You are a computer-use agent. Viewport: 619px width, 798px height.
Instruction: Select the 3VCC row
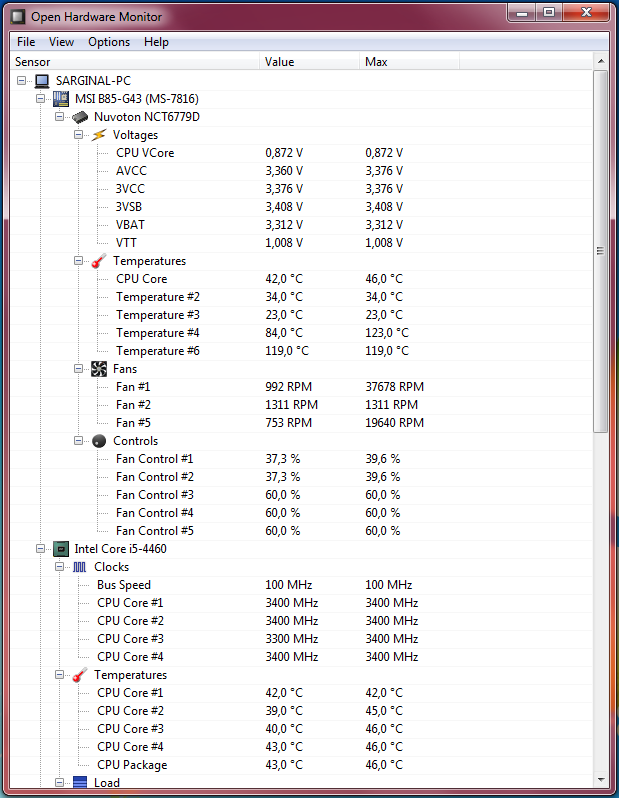point(301,189)
